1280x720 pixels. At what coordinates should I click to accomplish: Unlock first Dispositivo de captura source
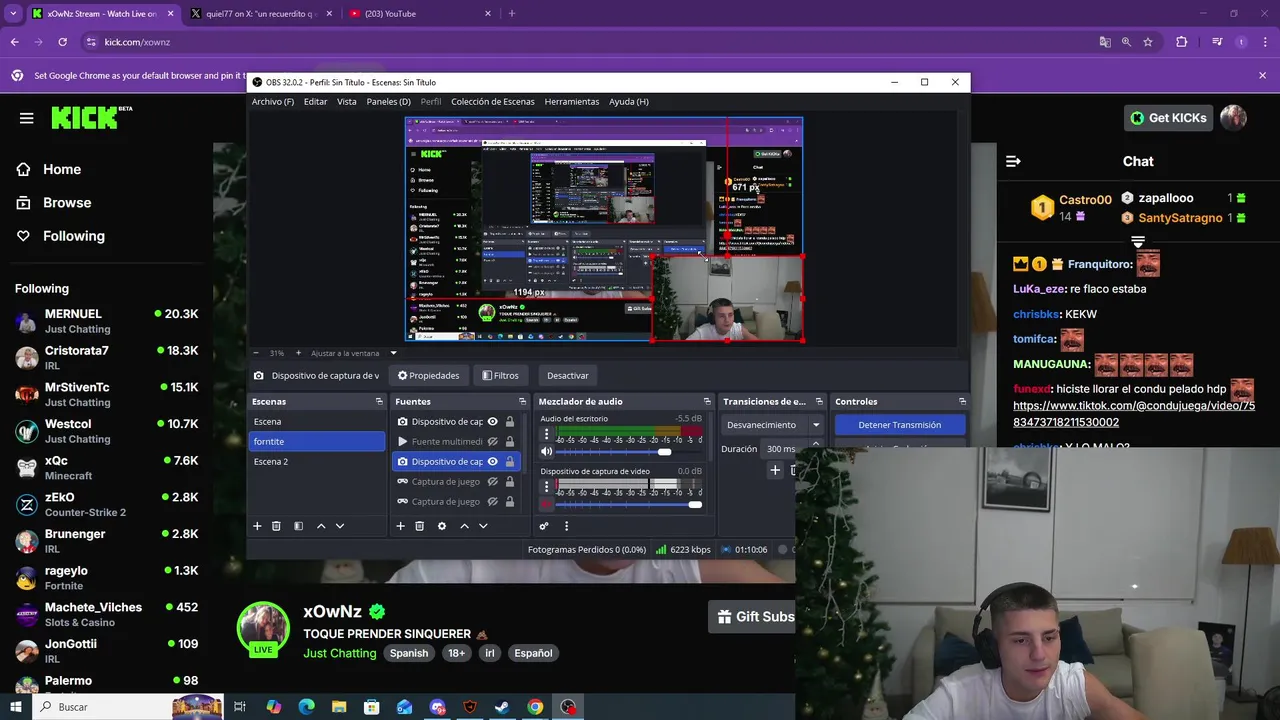click(x=510, y=422)
